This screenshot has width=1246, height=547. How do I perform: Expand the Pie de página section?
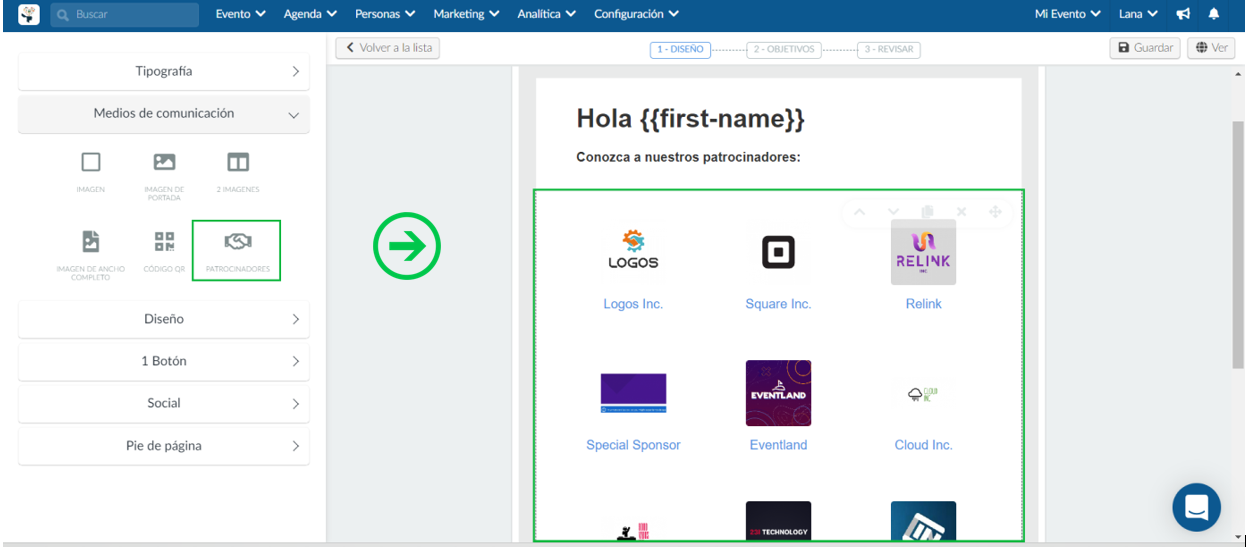point(164,446)
